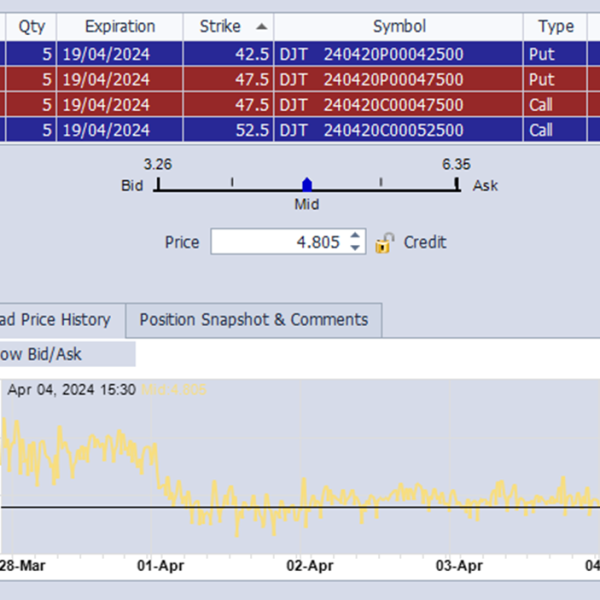This screenshot has height=600, width=600.
Task: Sort by the Symbol column header
Action: (399, 27)
